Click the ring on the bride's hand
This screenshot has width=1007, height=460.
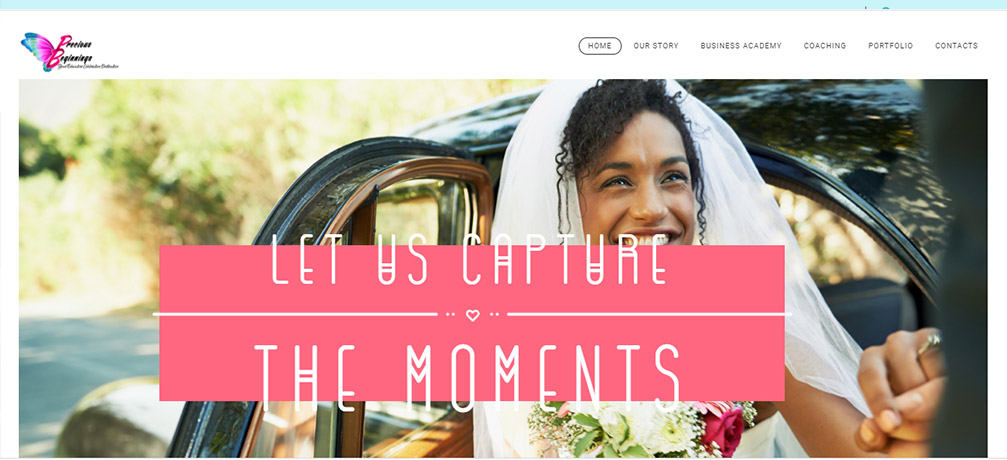(x=929, y=345)
